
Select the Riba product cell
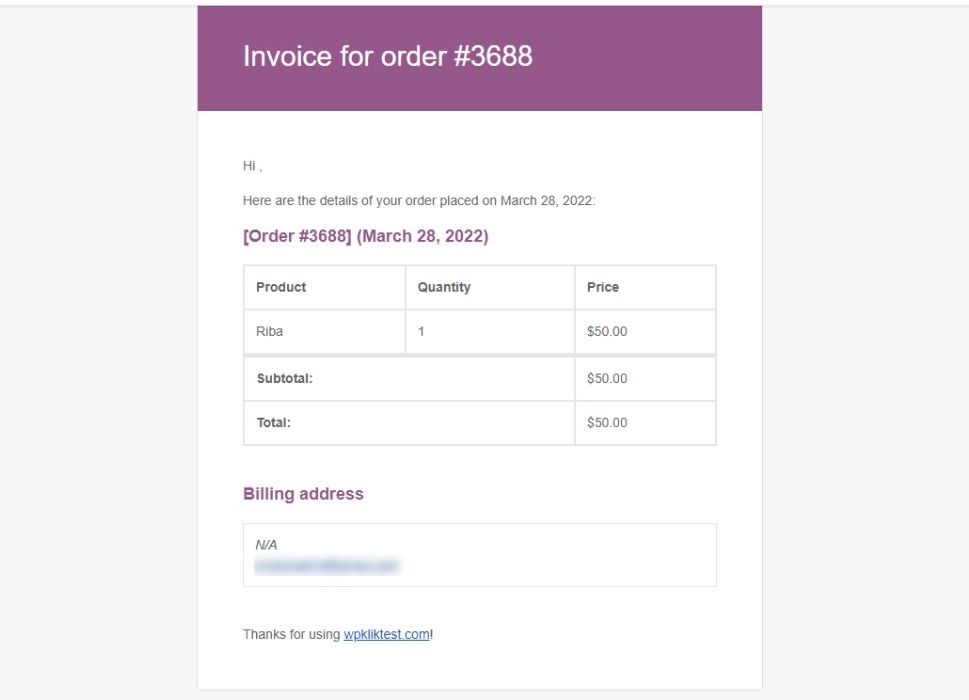click(x=324, y=332)
